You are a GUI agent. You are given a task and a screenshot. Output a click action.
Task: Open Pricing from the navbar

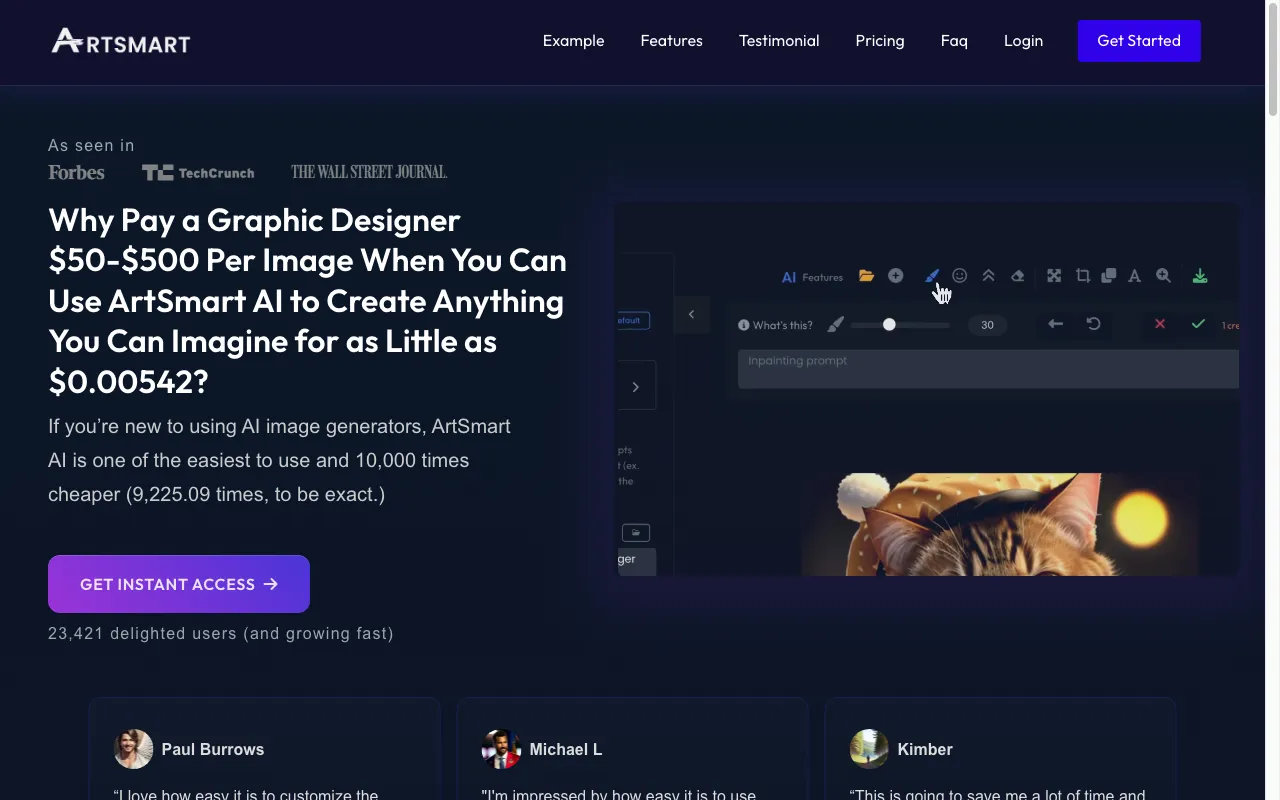pyautogui.click(x=880, y=41)
